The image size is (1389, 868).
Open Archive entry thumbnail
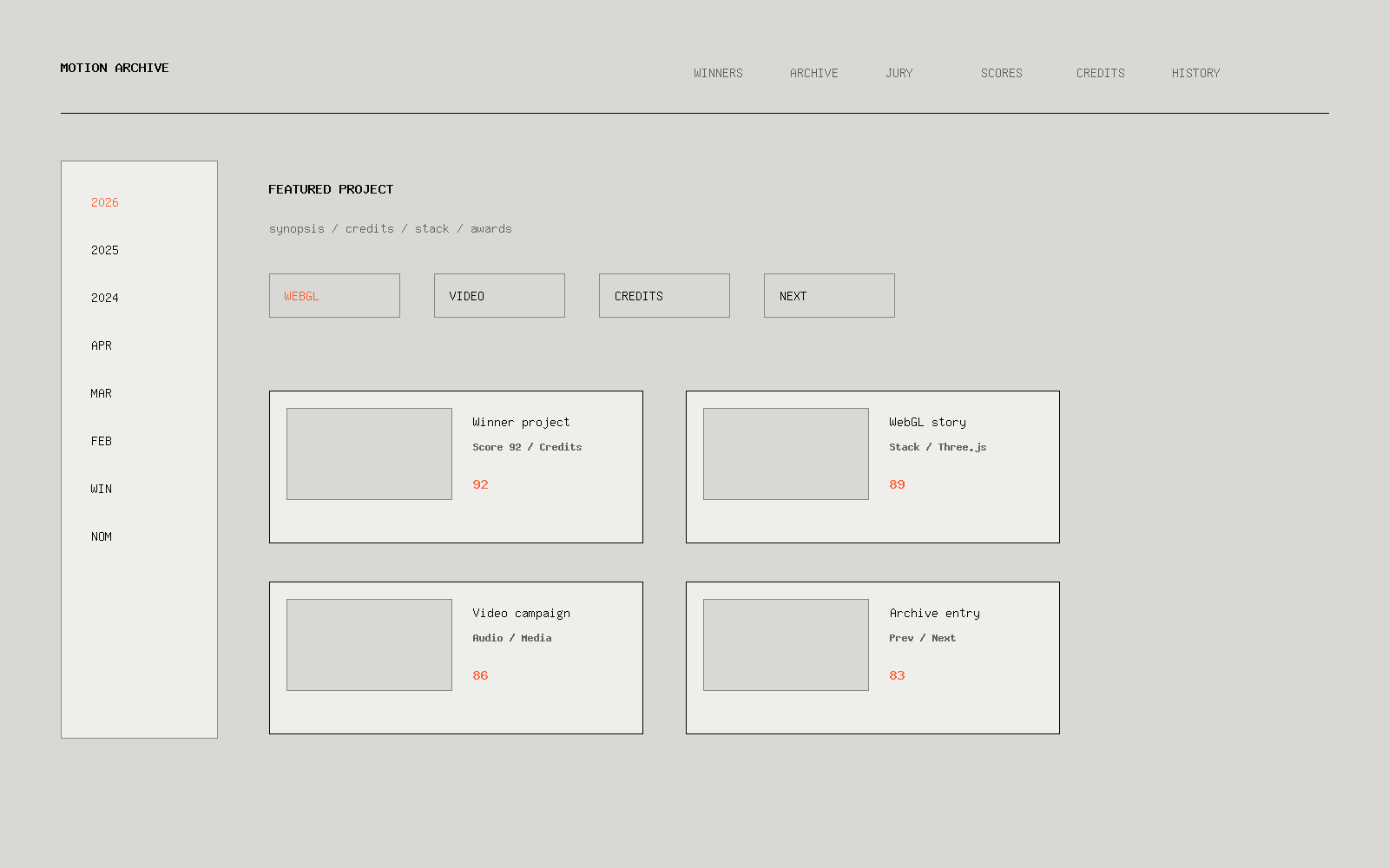[x=786, y=645]
